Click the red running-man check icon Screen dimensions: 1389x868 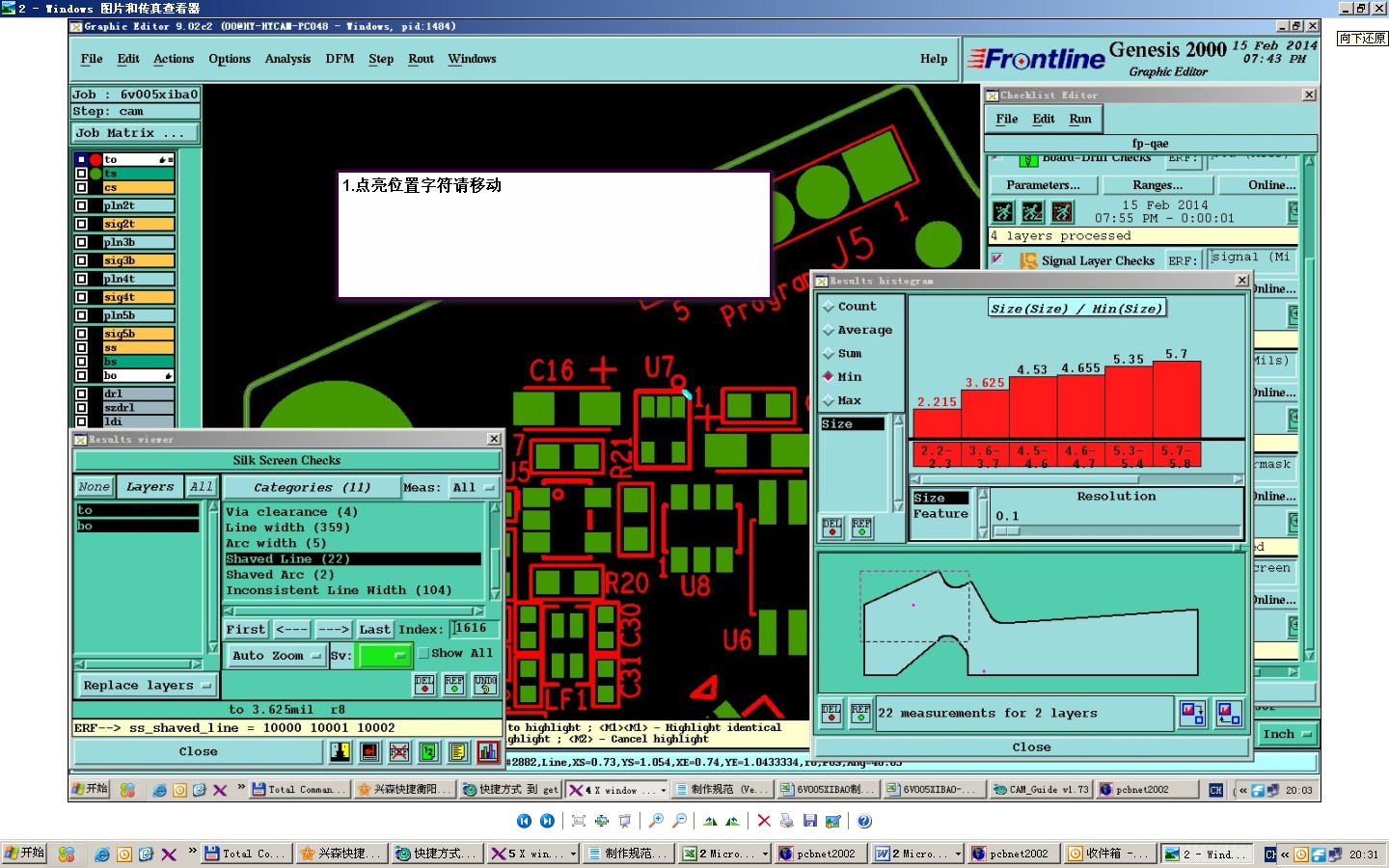(x=1062, y=212)
